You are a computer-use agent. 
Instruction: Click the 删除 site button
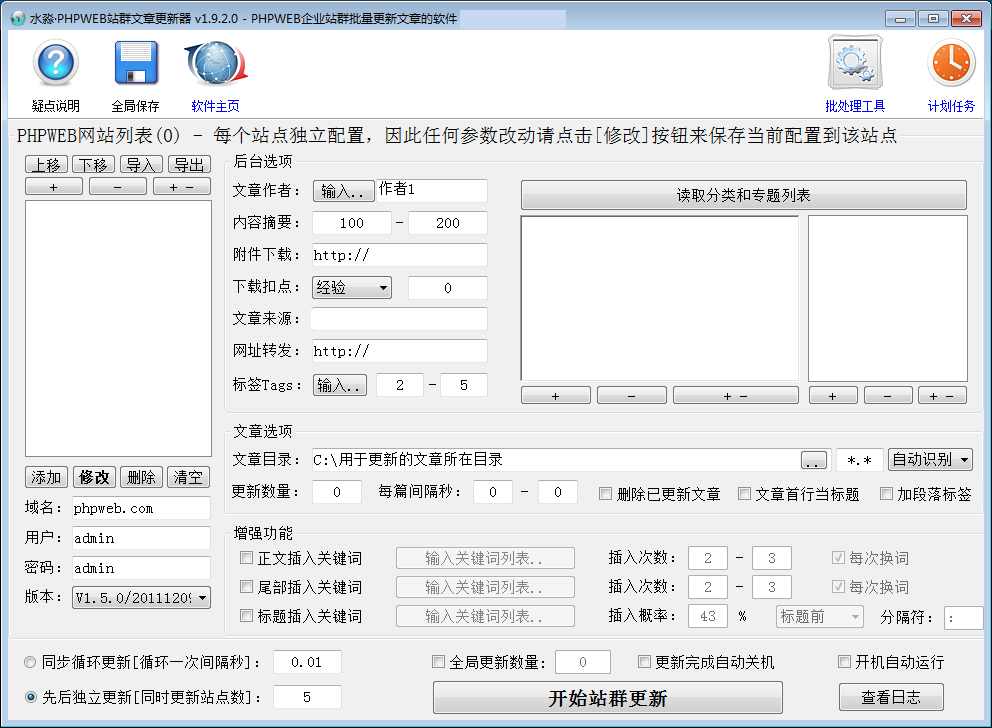coord(141,477)
